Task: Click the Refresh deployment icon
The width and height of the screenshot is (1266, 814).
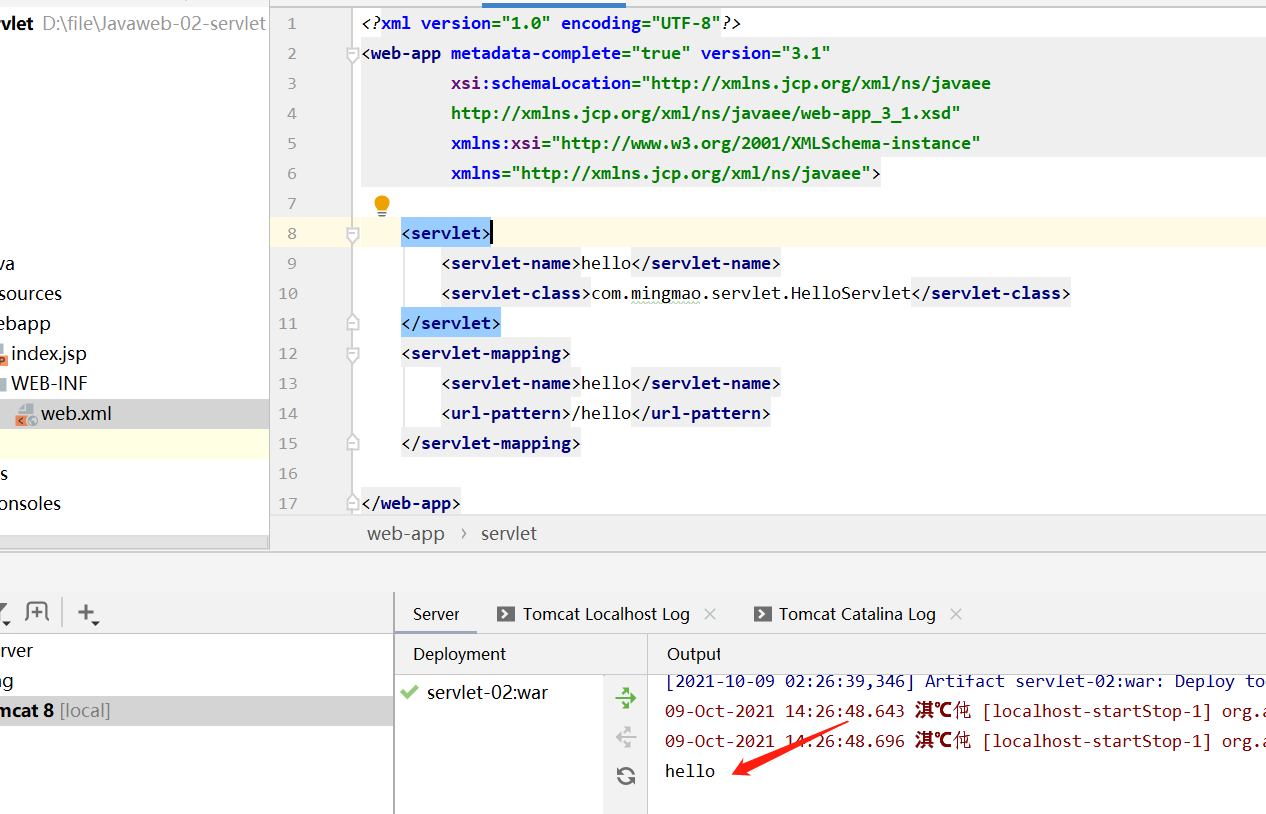Action: pyautogui.click(x=626, y=775)
